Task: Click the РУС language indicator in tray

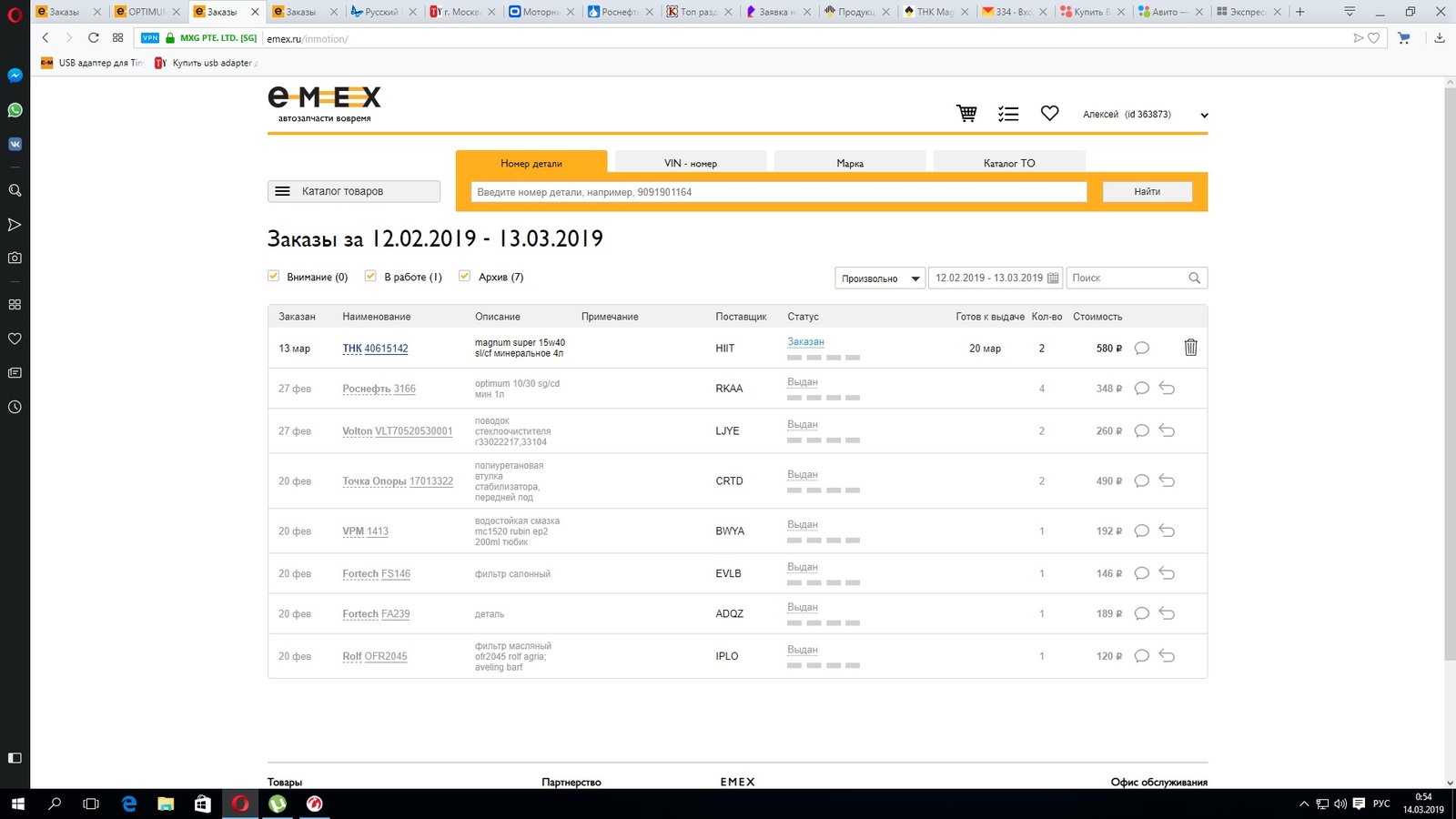Action: pyautogui.click(x=1381, y=804)
